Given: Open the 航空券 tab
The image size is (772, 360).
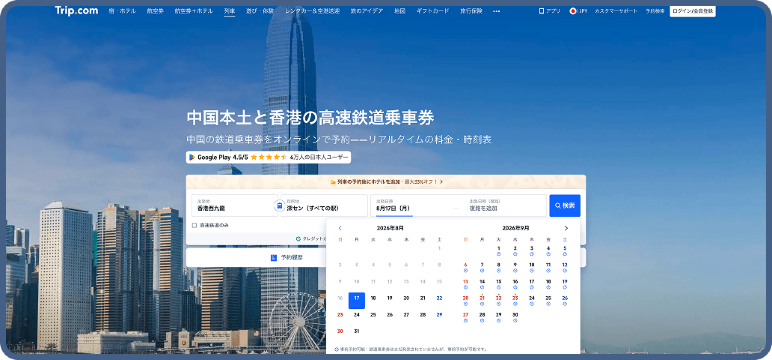Looking at the screenshot, I should (155, 11).
